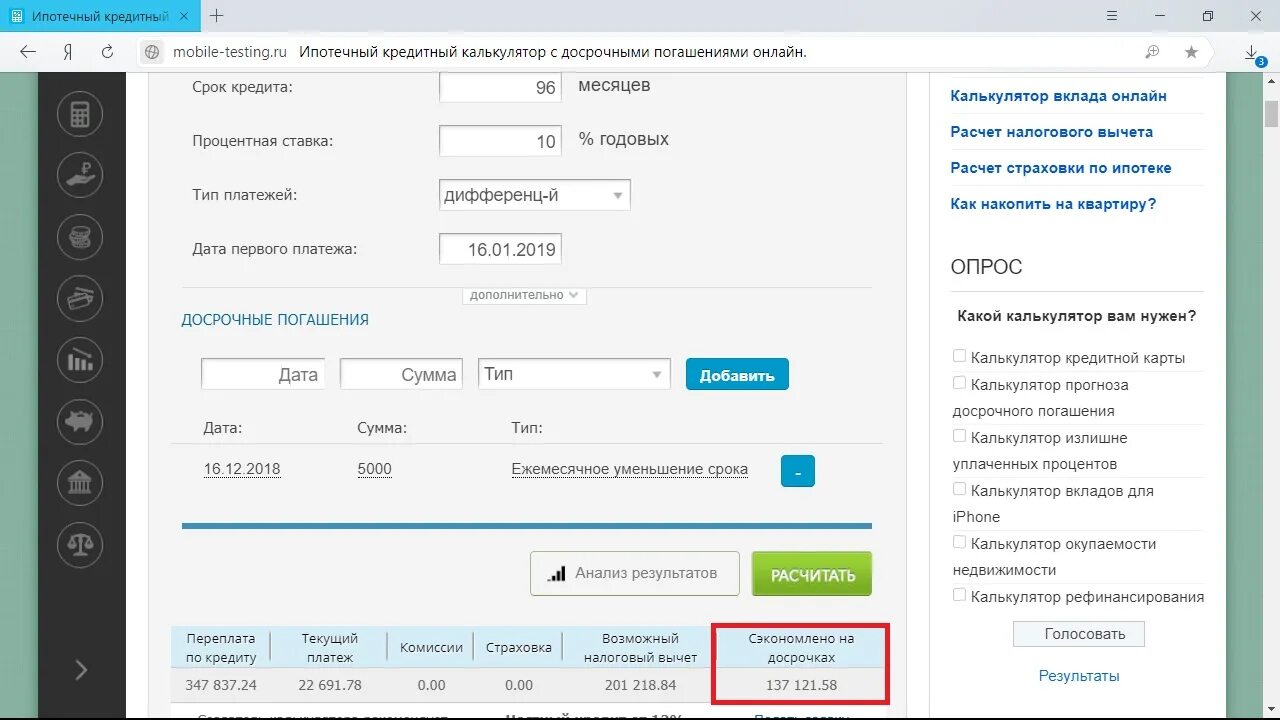Open browser downloads icon
Viewport: 1280px width, 720px height.
(1253, 54)
